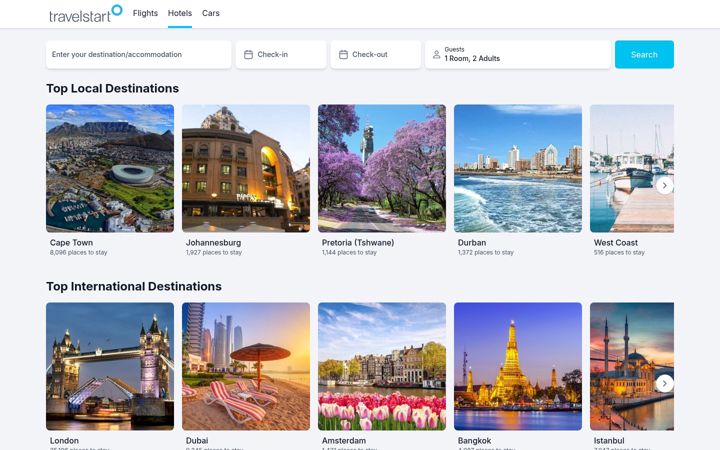Click the travelstart logo

(x=85, y=14)
